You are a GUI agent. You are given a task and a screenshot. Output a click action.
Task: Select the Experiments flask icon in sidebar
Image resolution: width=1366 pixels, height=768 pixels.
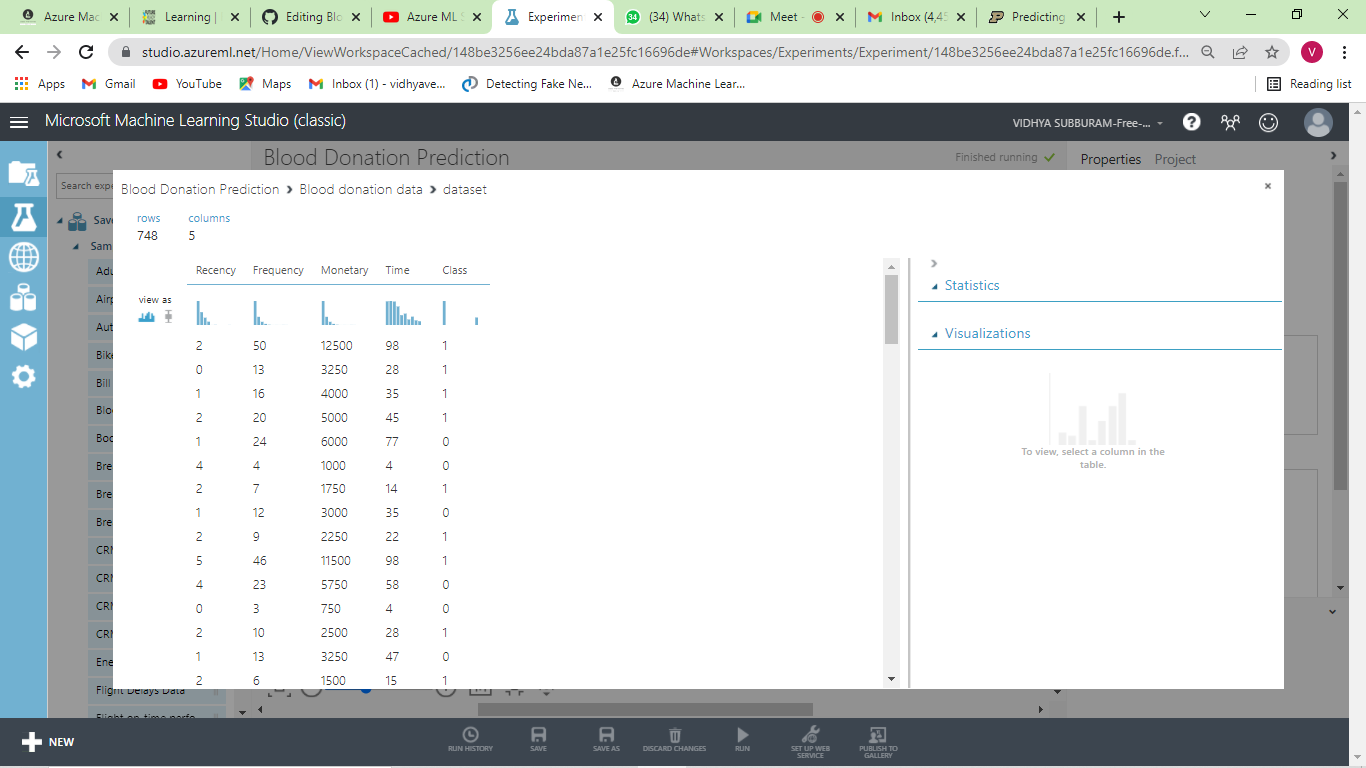tap(23, 216)
